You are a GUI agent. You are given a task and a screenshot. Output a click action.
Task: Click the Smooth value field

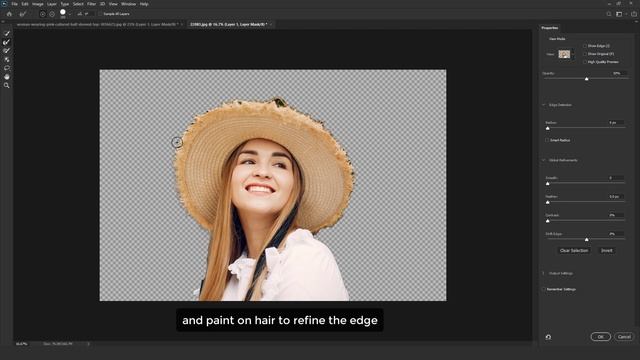tap(616, 178)
